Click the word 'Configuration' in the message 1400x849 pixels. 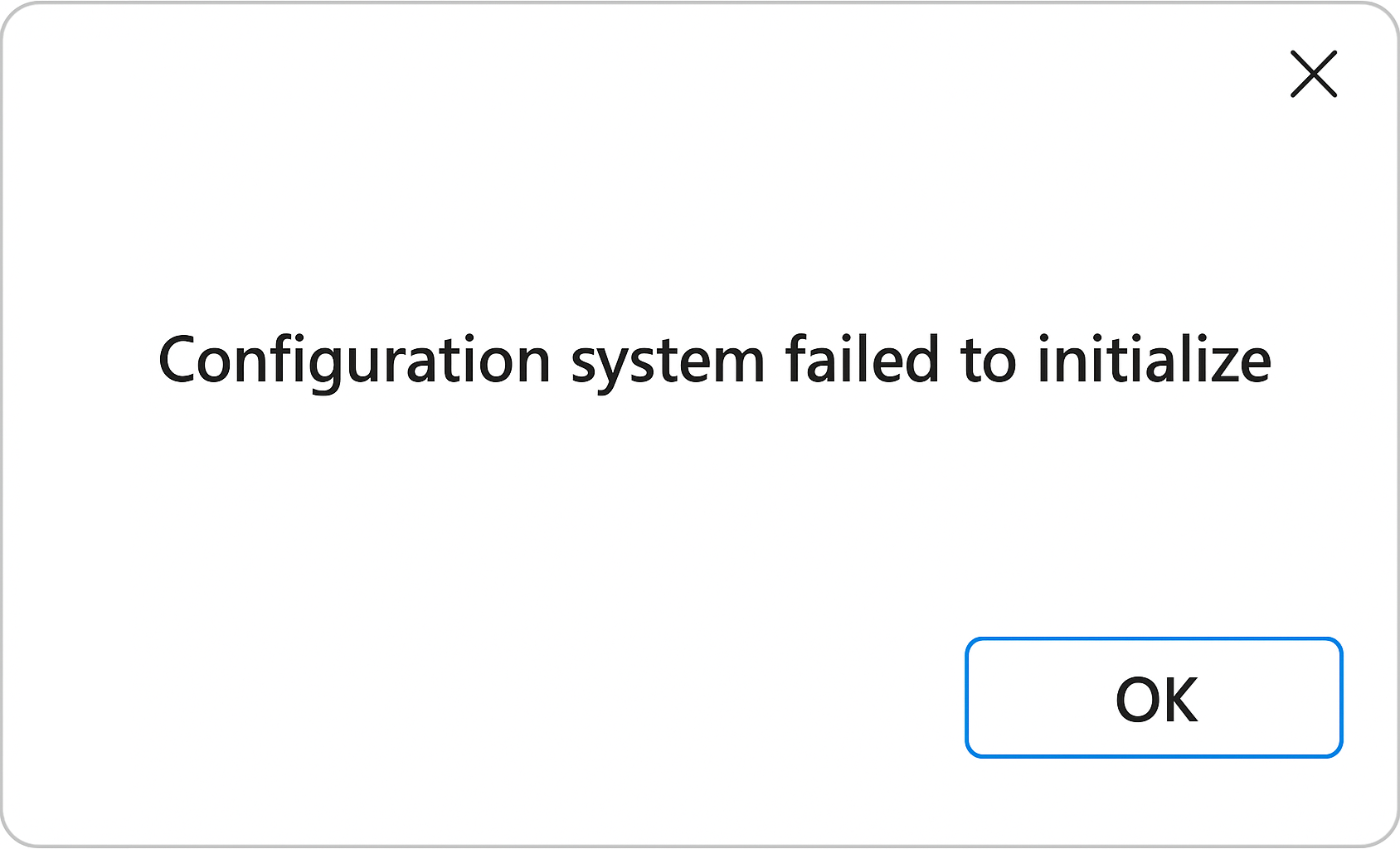[354, 361]
